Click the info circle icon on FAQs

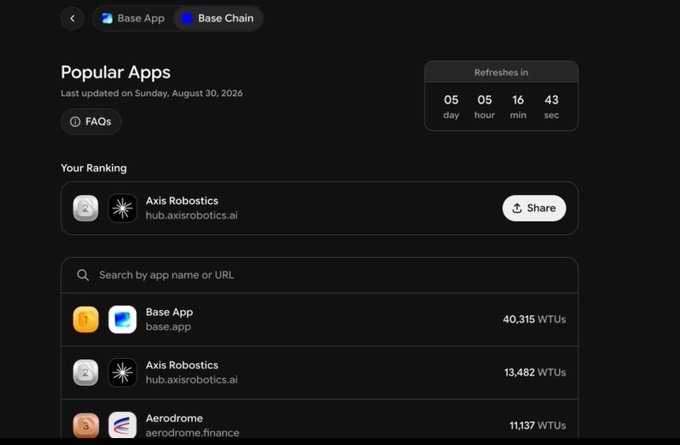point(75,121)
